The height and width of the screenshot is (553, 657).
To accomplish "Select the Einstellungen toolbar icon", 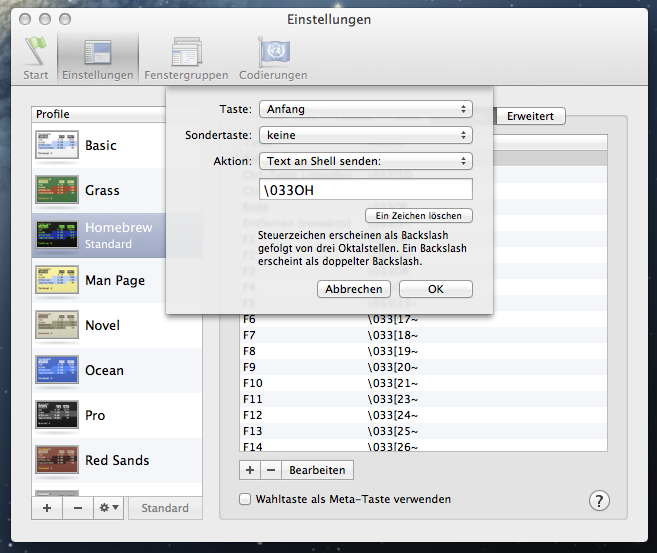I will pyautogui.click(x=98, y=58).
